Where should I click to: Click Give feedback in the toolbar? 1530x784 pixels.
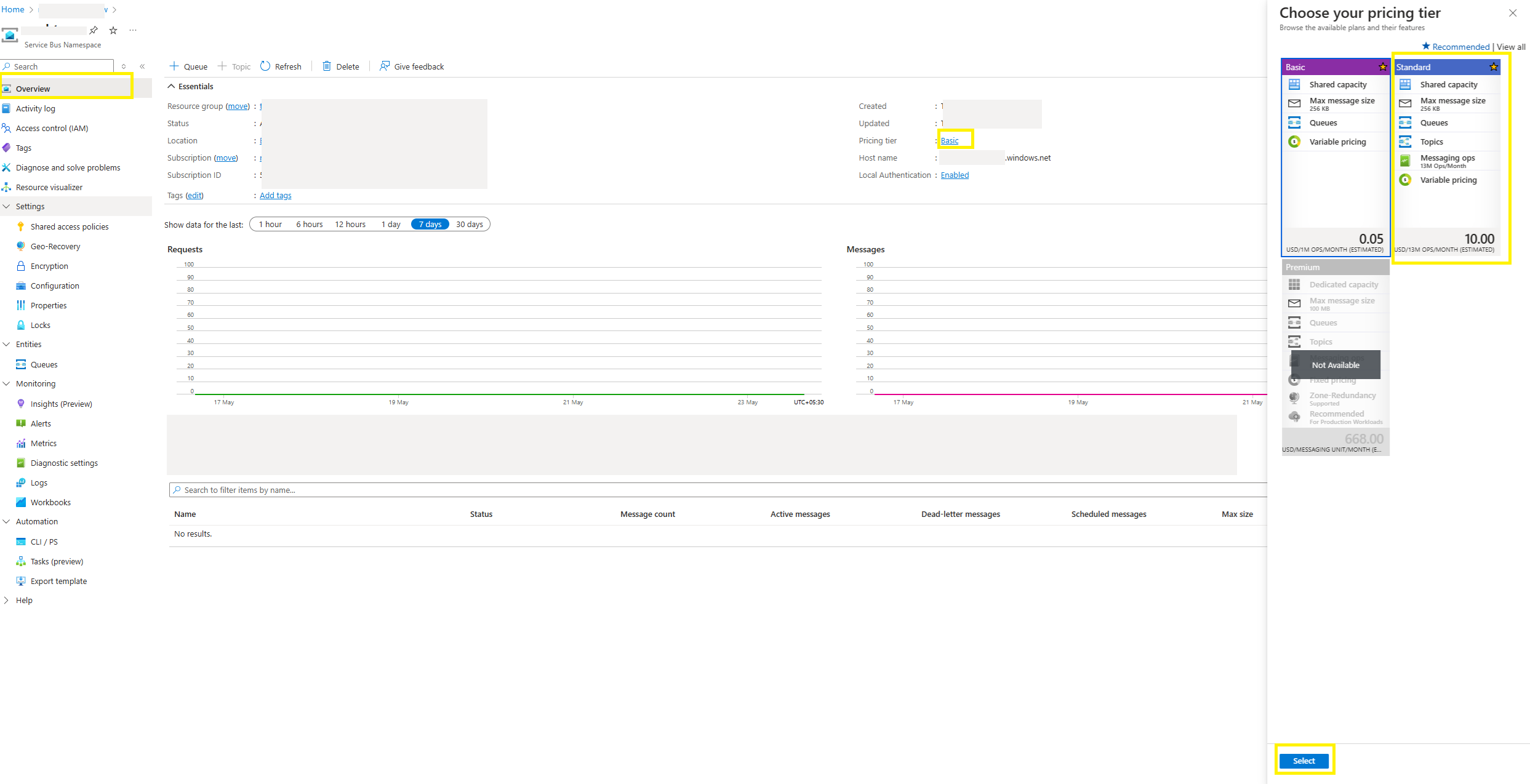pyautogui.click(x=412, y=66)
